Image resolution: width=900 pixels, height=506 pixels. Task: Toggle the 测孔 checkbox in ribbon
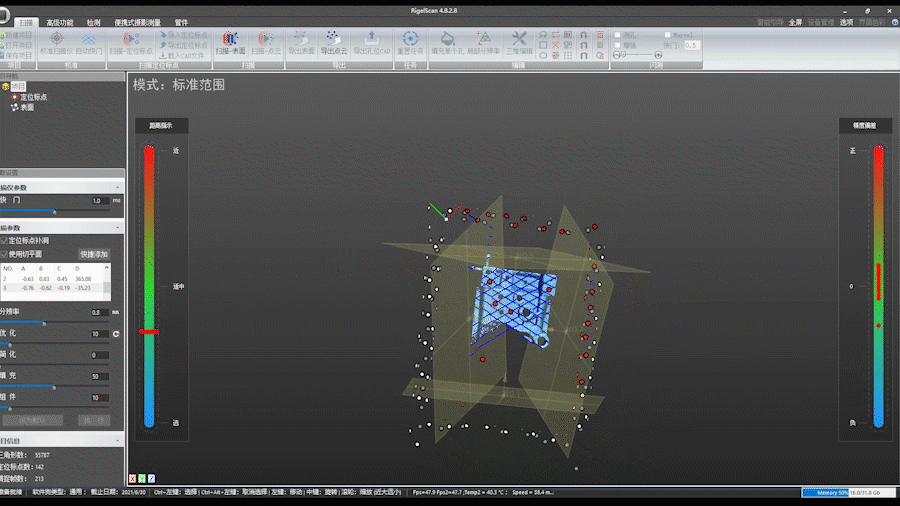click(x=618, y=35)
